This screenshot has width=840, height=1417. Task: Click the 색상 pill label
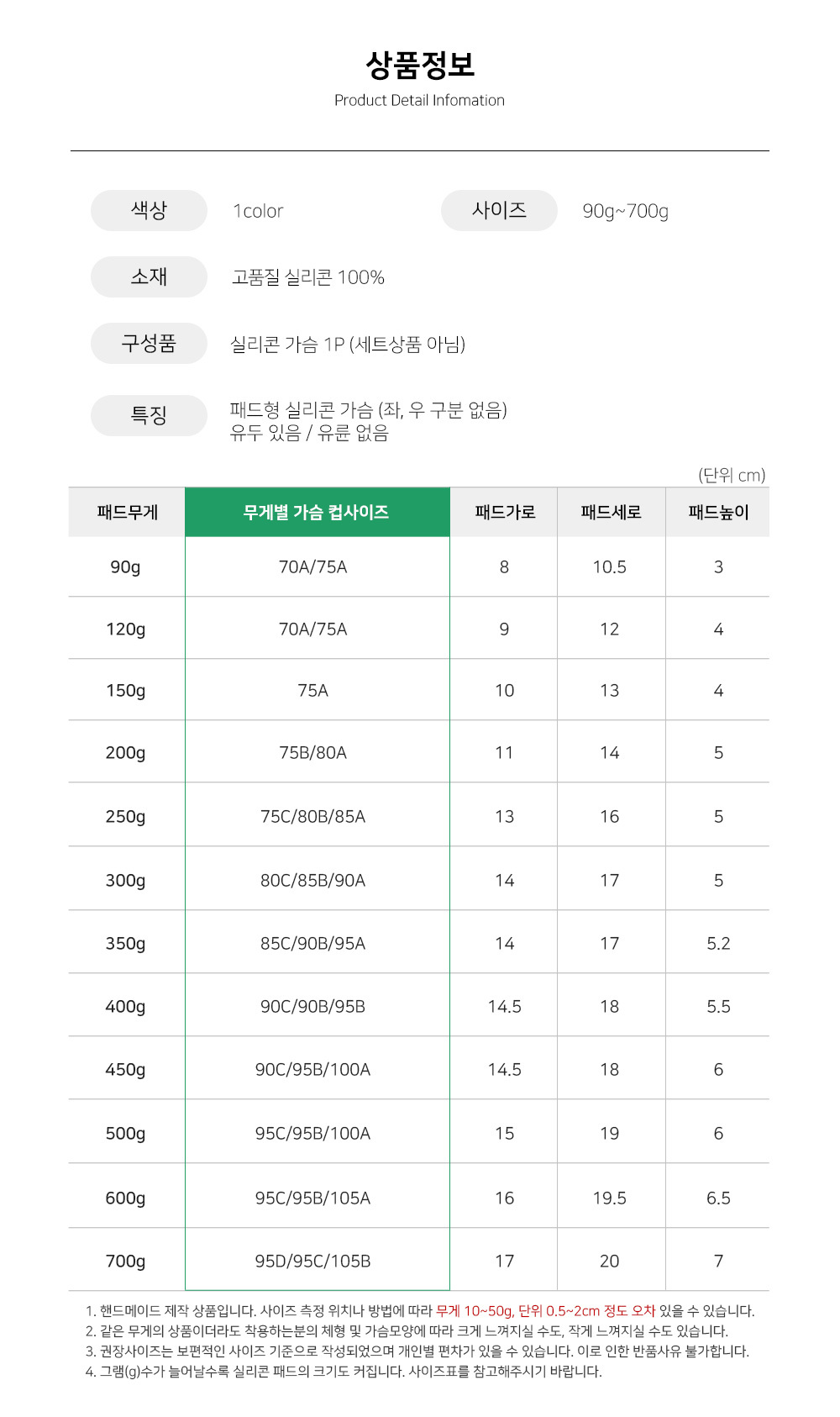149,210
